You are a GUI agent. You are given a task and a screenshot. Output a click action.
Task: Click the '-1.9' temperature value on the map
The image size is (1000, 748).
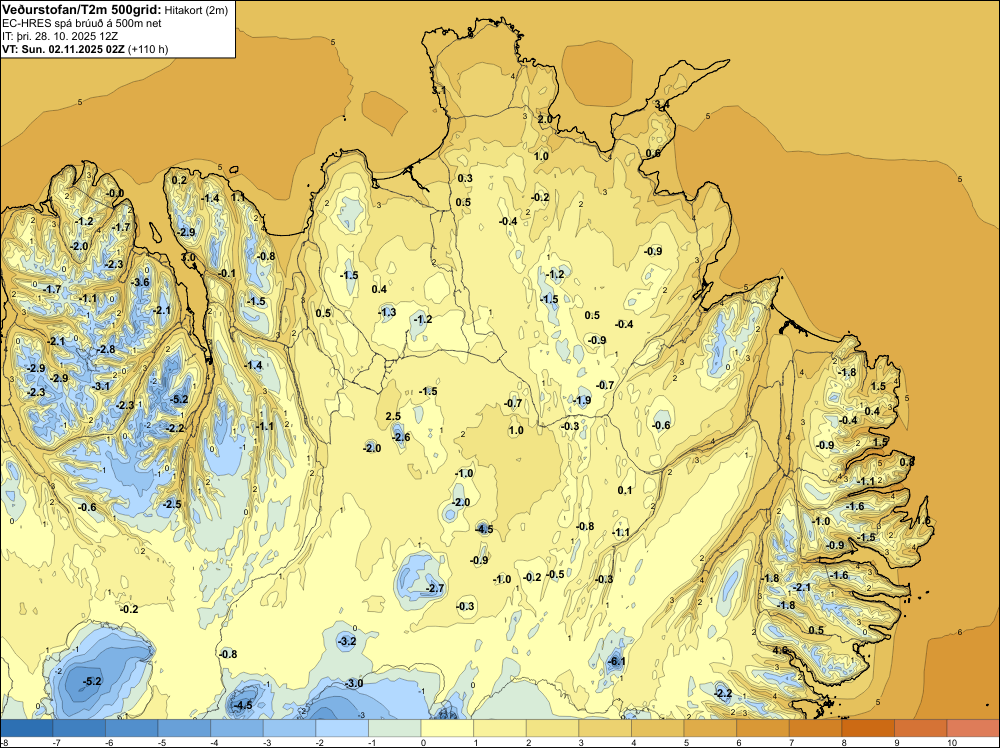581,400
